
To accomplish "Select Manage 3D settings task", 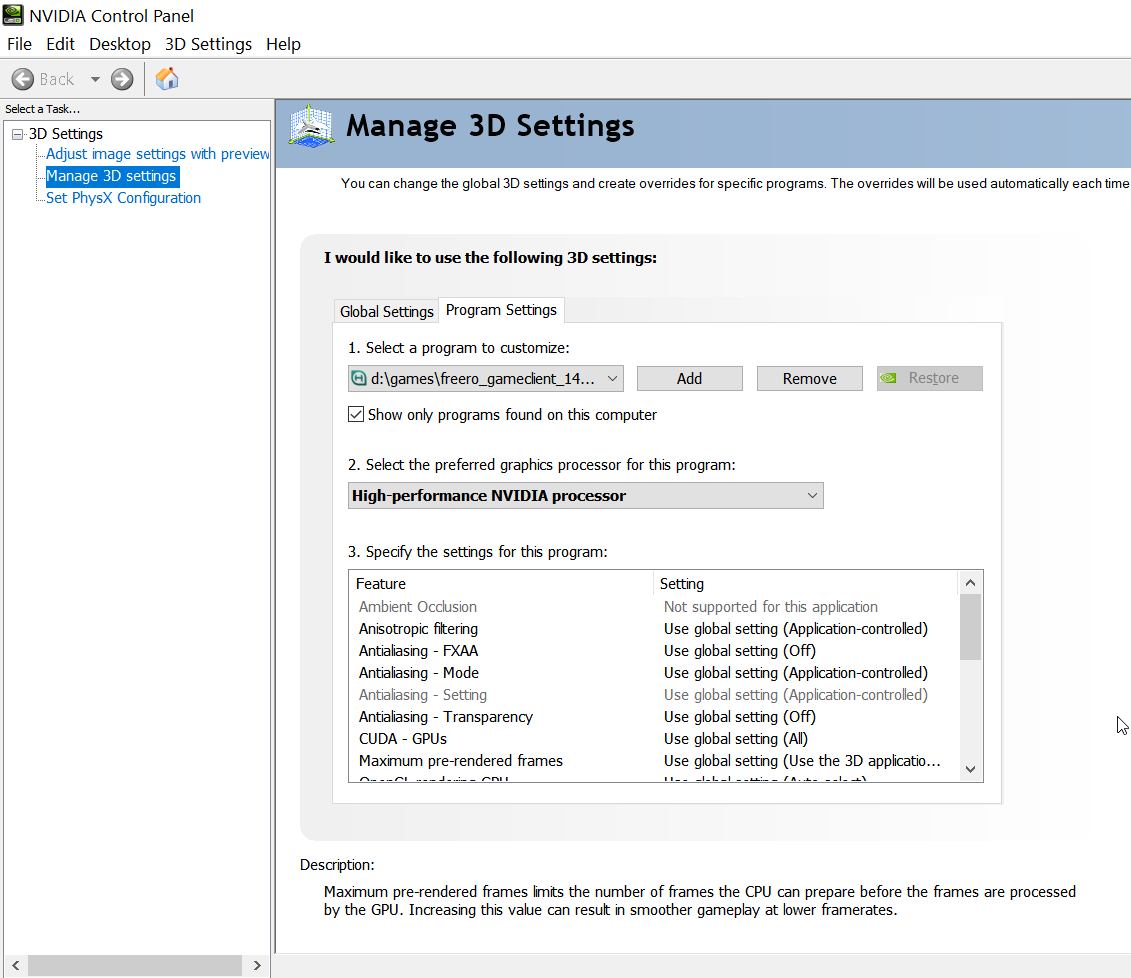I will coord(112,176).
